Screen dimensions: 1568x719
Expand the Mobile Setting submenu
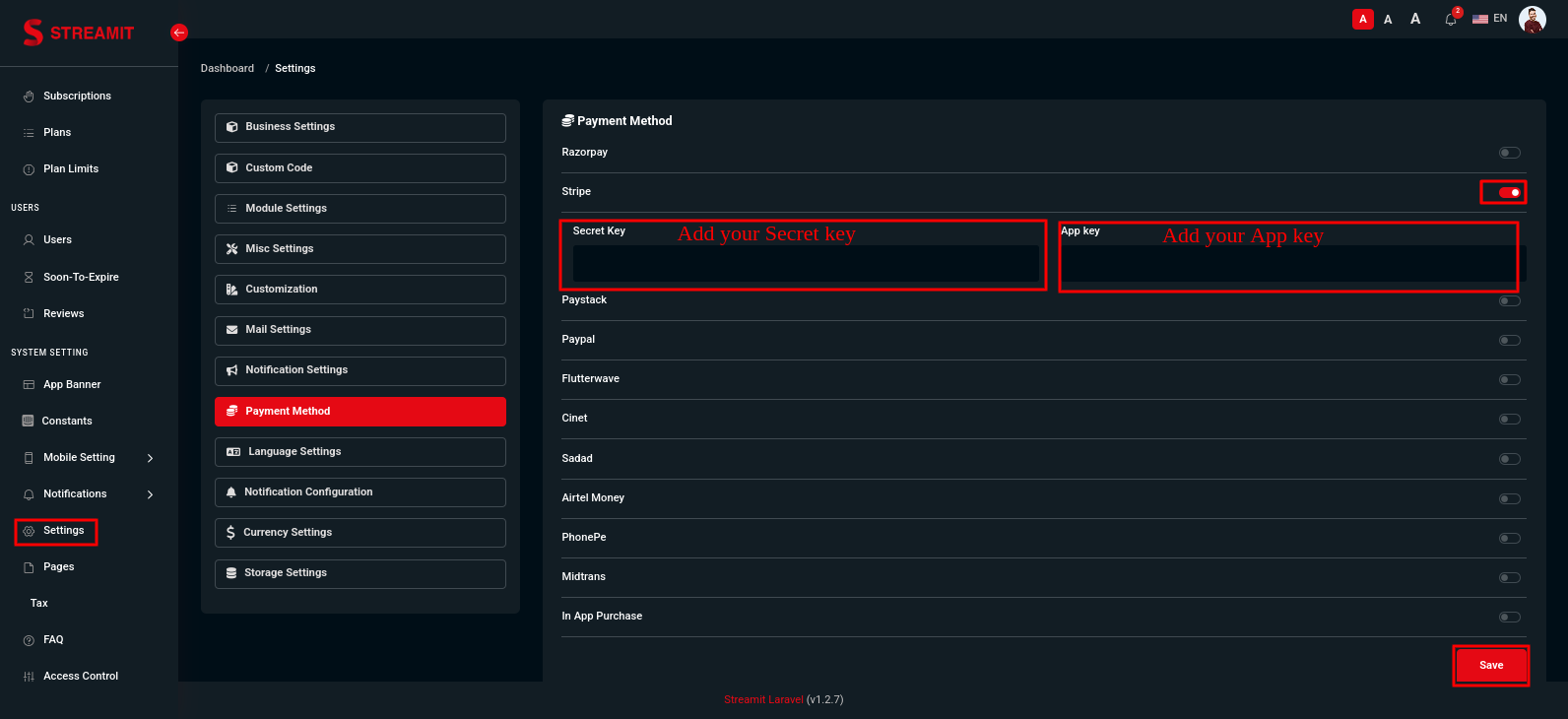(x=150, y=458)
